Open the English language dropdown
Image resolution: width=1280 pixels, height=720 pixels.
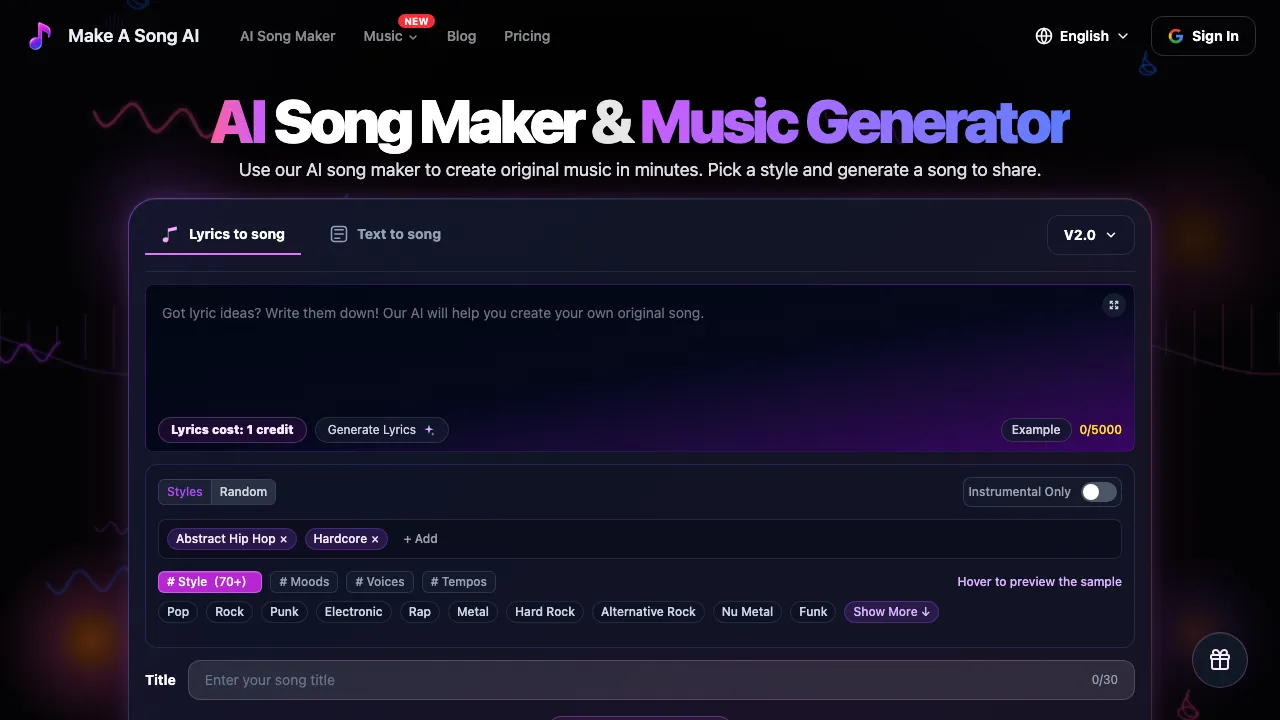tap(1082, 36)
